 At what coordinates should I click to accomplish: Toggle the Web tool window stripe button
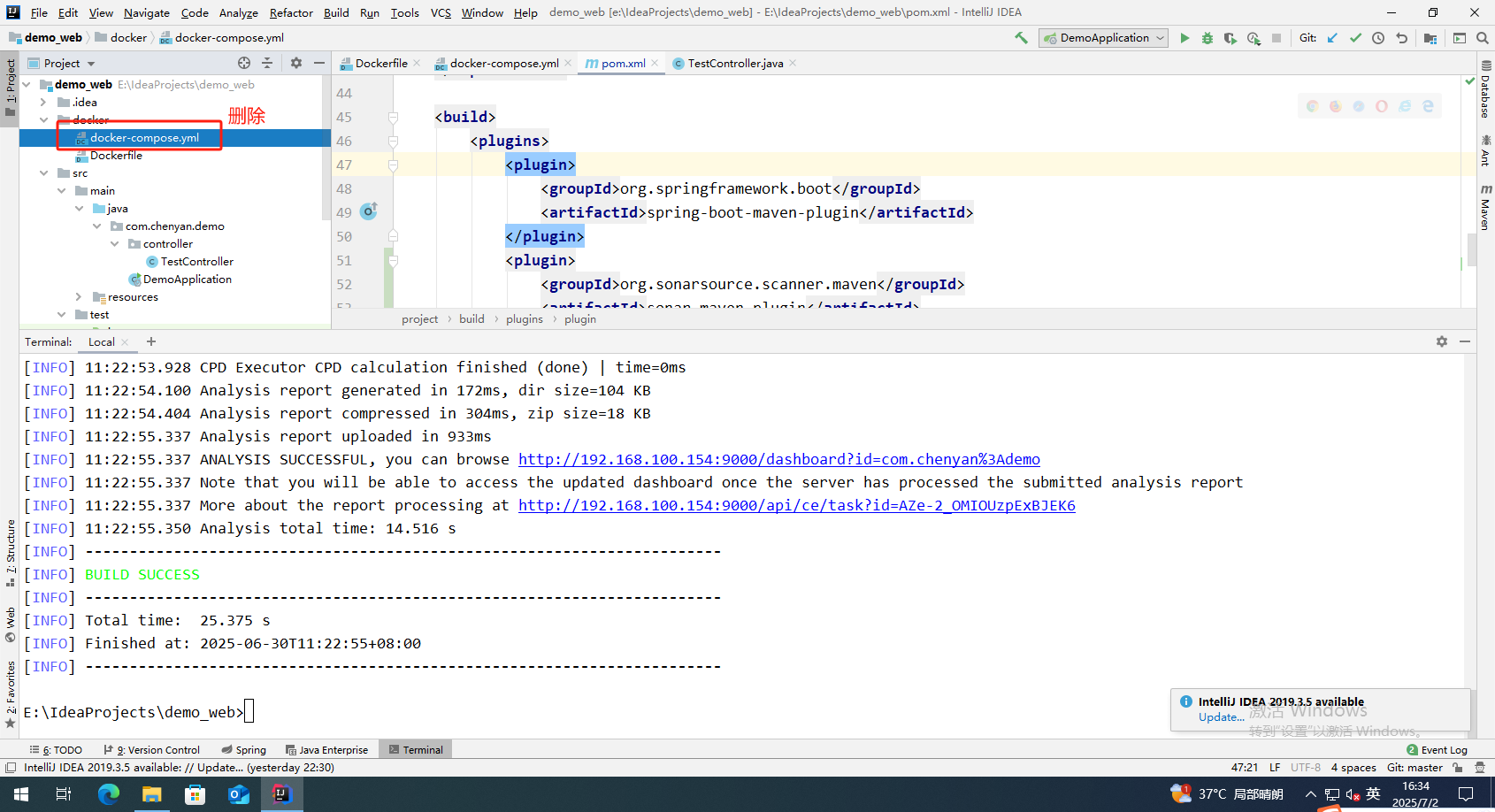click(x=11, y=624)
